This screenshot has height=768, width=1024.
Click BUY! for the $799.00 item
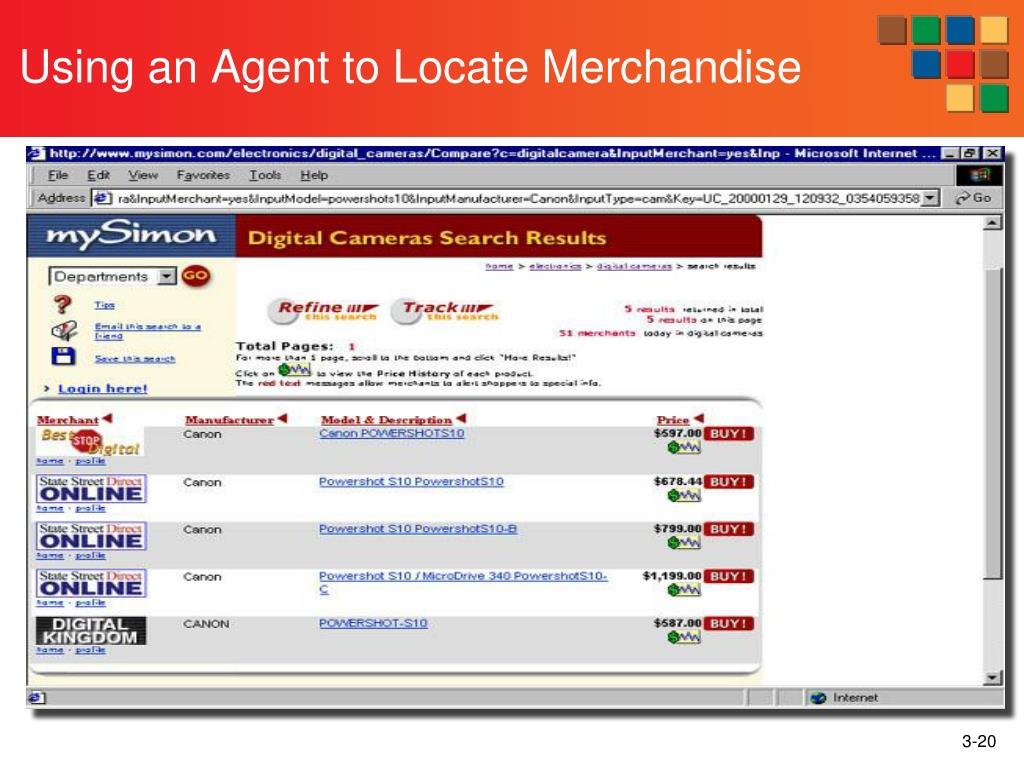coord(729,529)
